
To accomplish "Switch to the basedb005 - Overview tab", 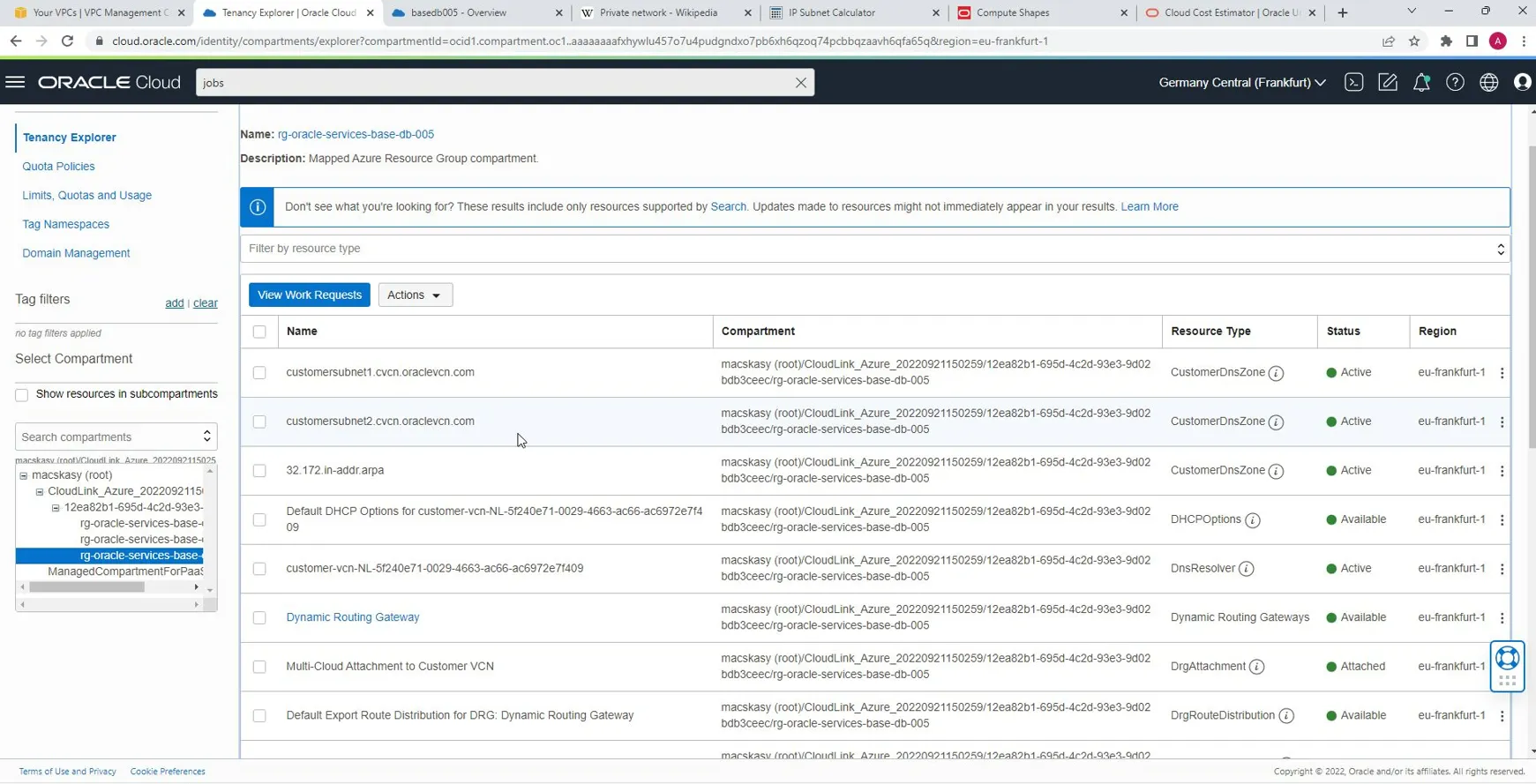I will [x=476, y=12].
